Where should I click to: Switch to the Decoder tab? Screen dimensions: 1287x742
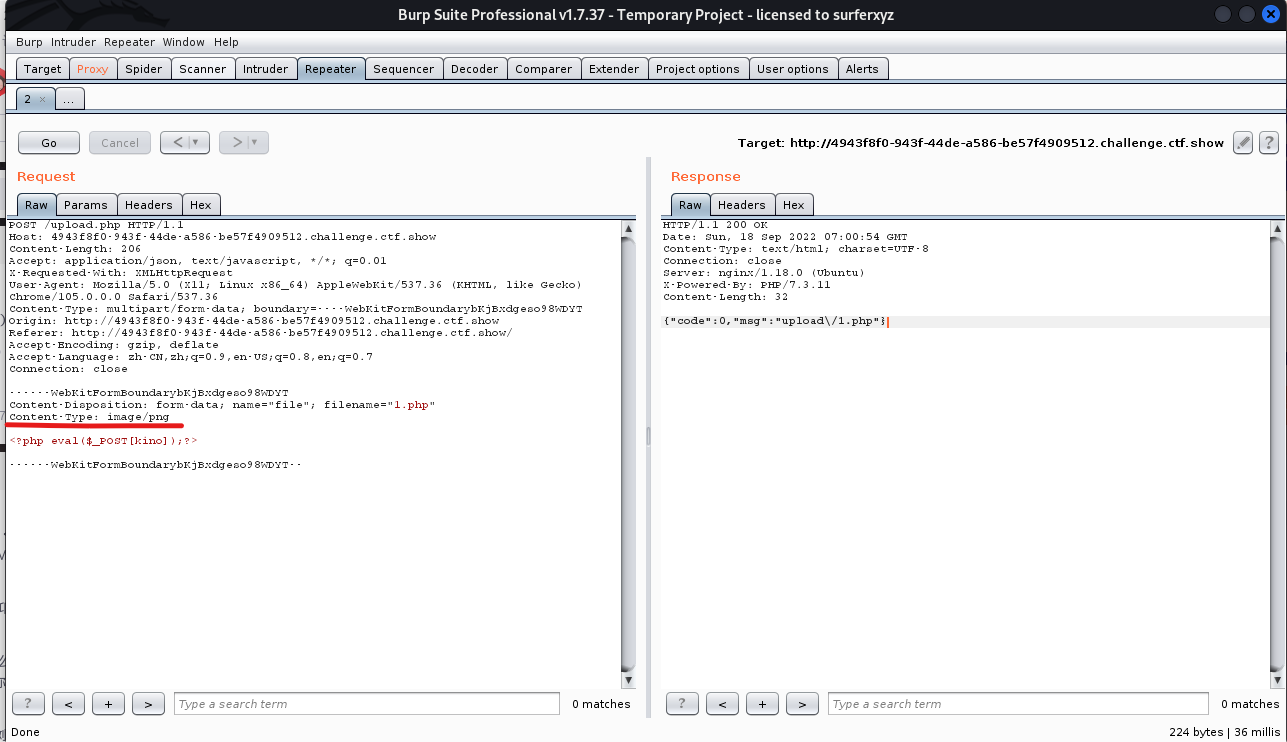point(474,69)
